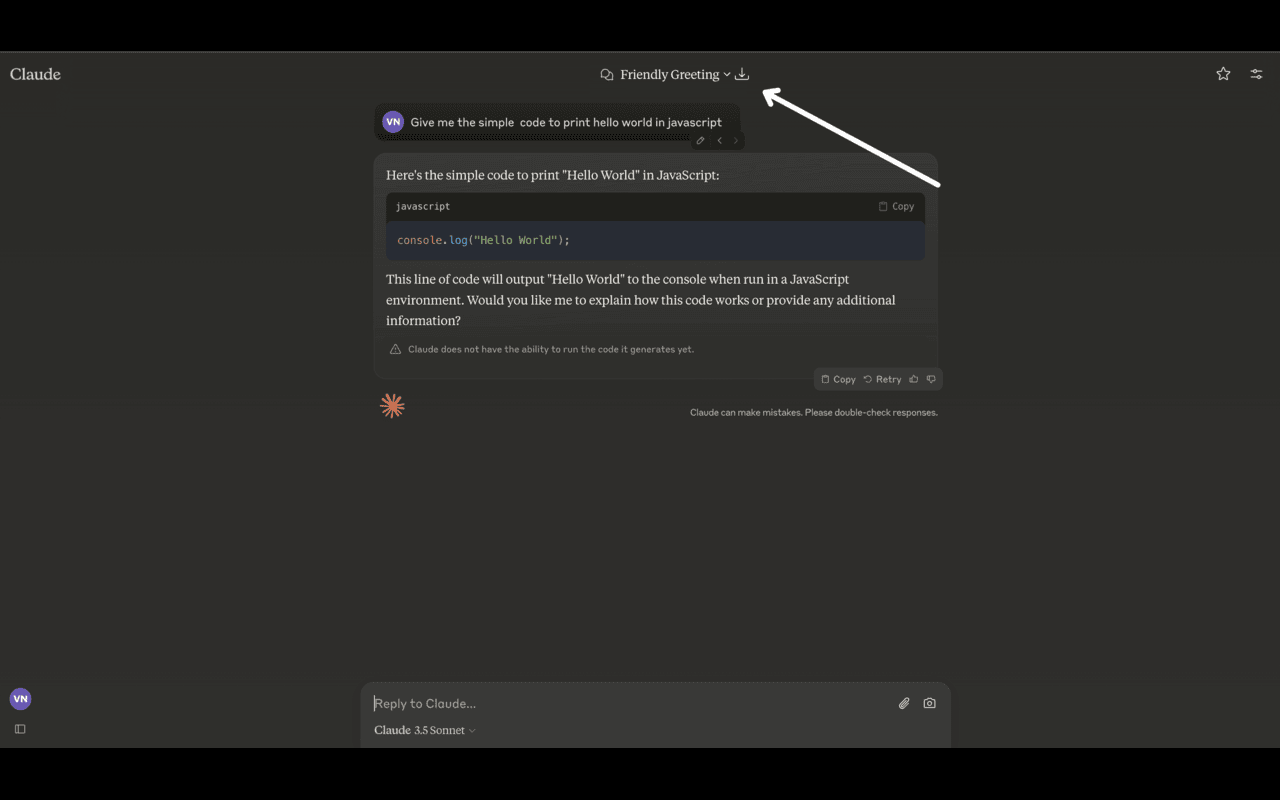This screenshot has width=1280, height=800.
Task: Click 'Claude does not have the ability' notice
Action: tap(551, 349)
